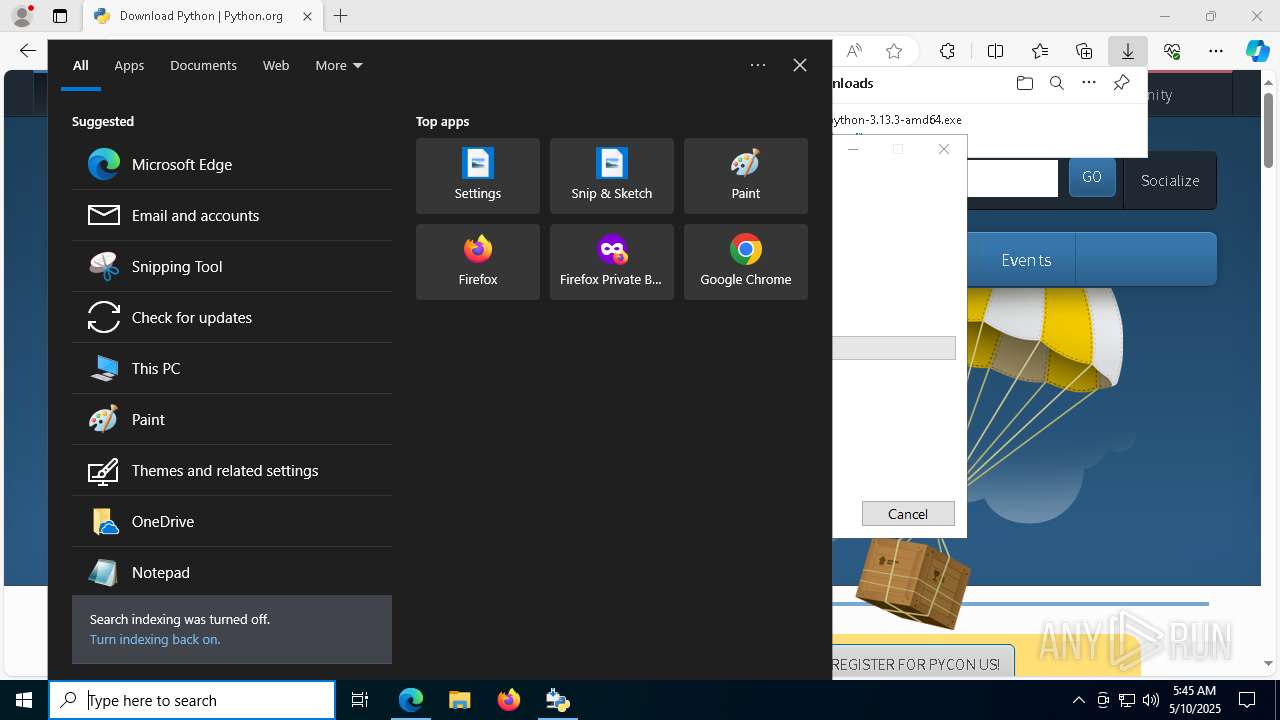
Task: Open Microsoft Edge from suggested list
Action: click(232, 164)
